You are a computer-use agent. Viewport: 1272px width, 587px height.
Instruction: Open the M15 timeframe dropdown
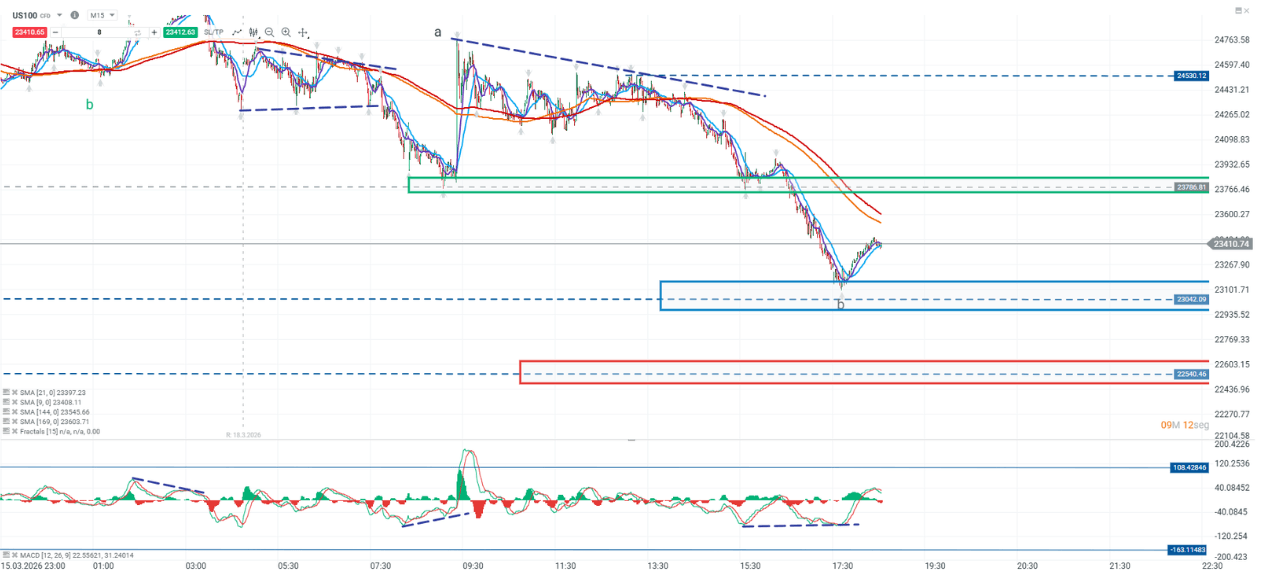pyautogui.click(x=100, y=16)
